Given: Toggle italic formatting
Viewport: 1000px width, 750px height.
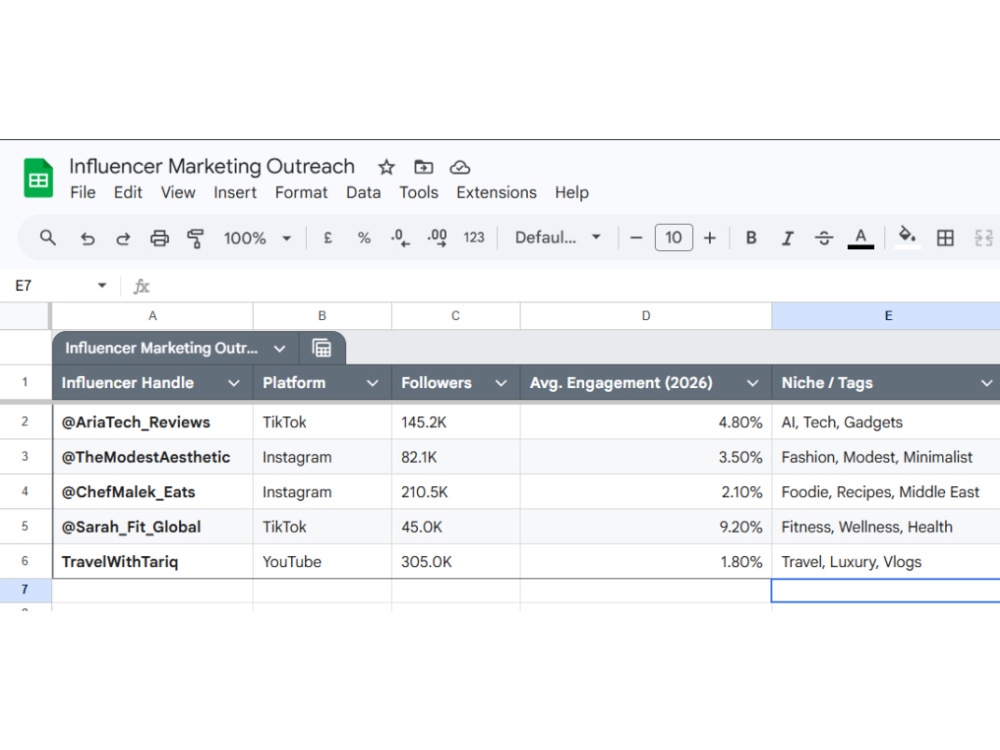Looking at the screenshot, I should click(788, 239).
